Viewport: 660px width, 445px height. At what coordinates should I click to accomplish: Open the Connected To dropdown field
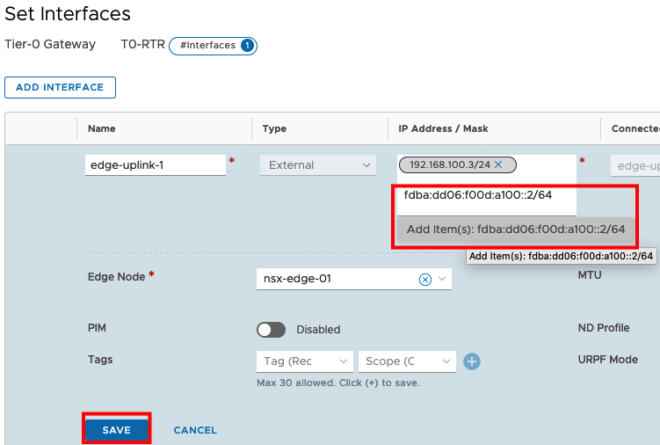(635, 165)
